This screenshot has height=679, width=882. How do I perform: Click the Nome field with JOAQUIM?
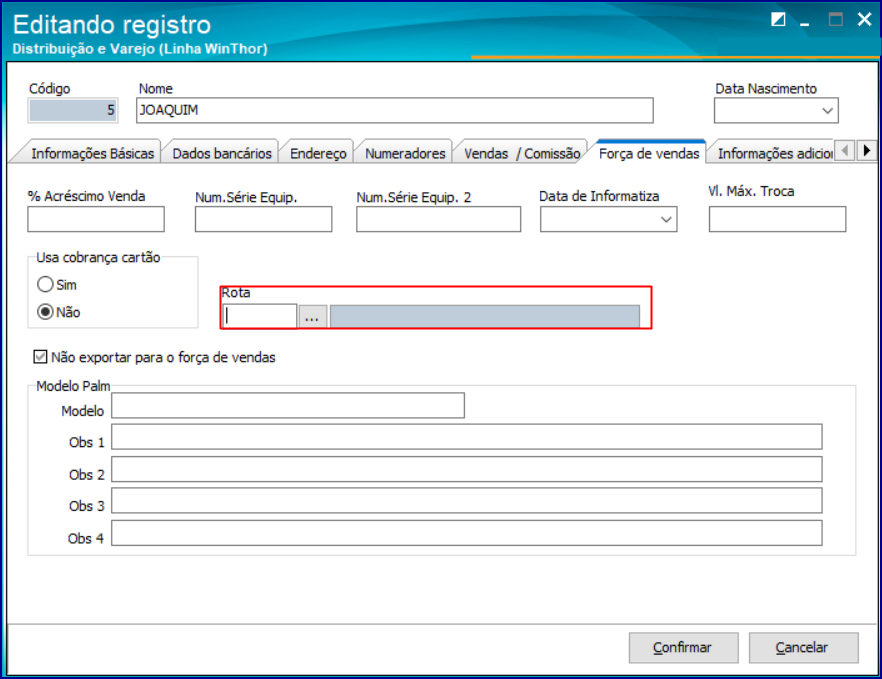pos(394,110)
